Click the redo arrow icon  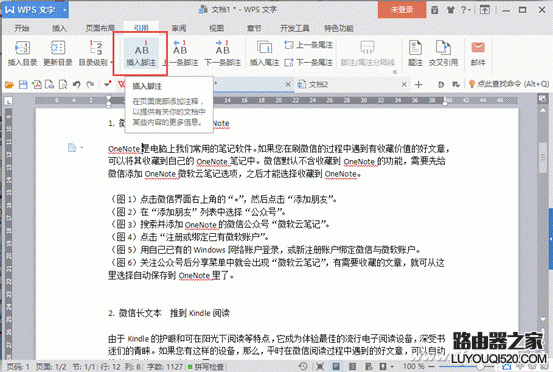click(x=90, y=85)
